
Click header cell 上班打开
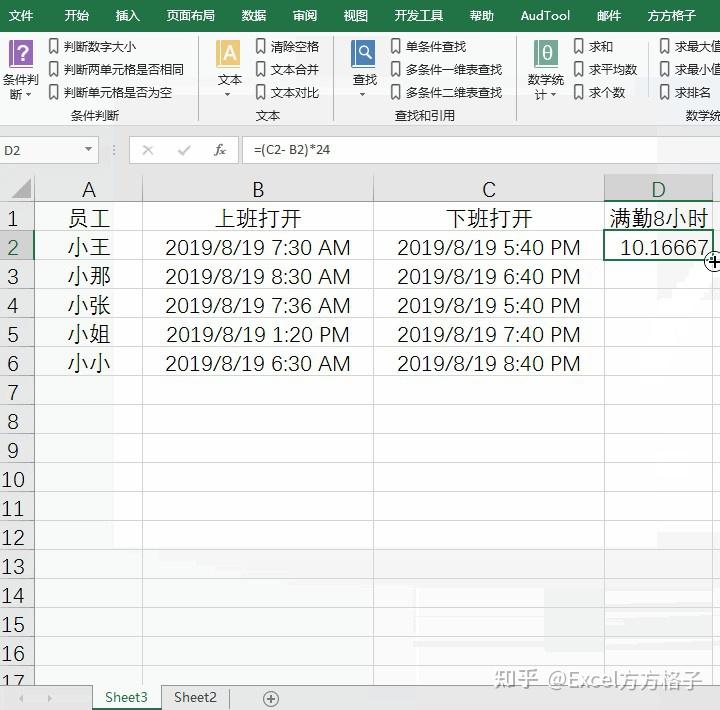[x=258, y=218]
